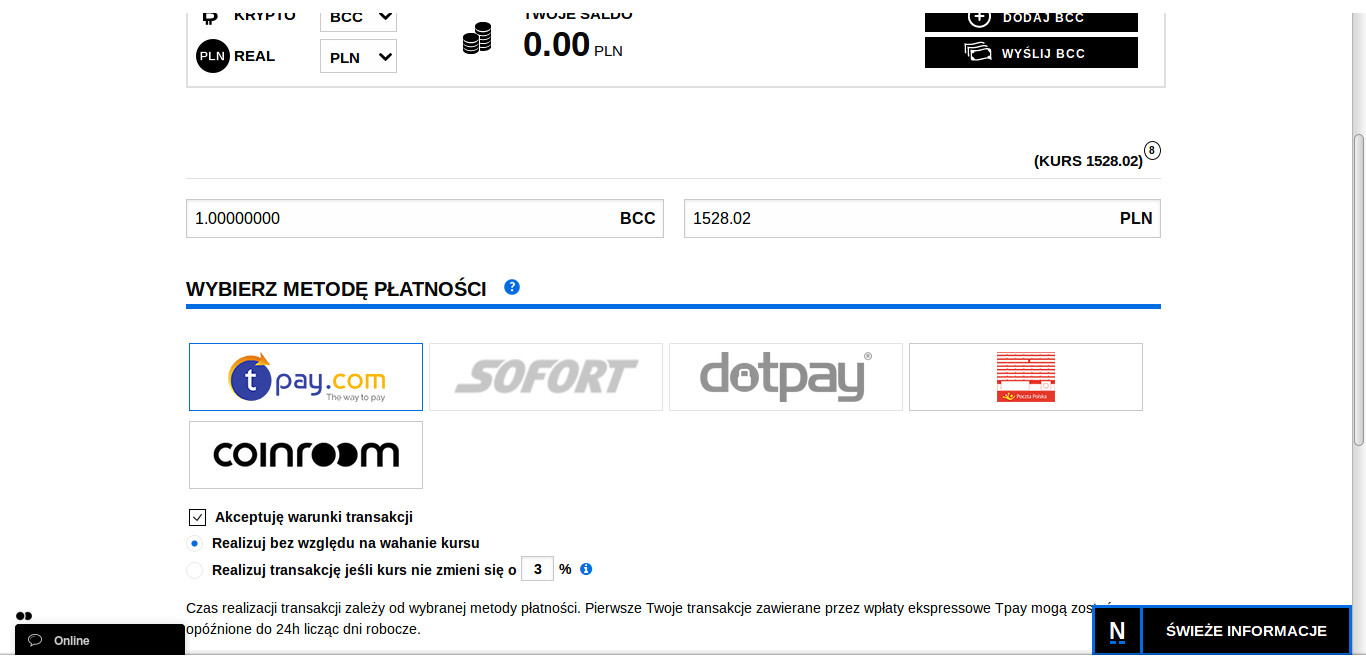Click the percent change input field
Viewport: 1366px width, 668px height.
537,569
